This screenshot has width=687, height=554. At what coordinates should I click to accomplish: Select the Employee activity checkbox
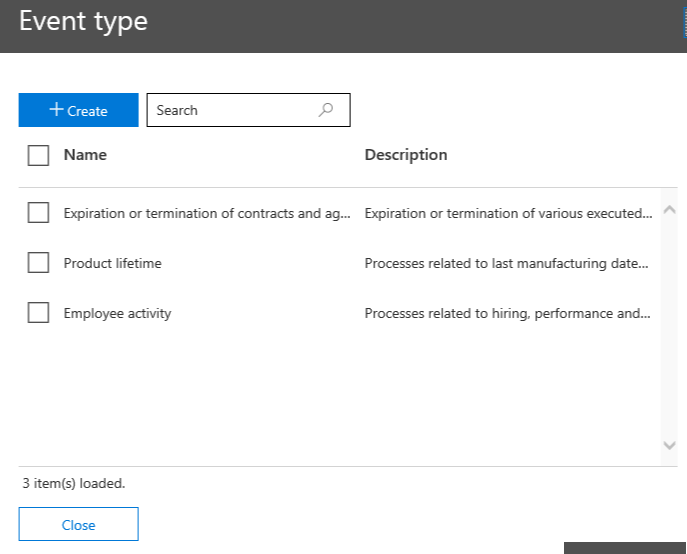click(39, 313)
